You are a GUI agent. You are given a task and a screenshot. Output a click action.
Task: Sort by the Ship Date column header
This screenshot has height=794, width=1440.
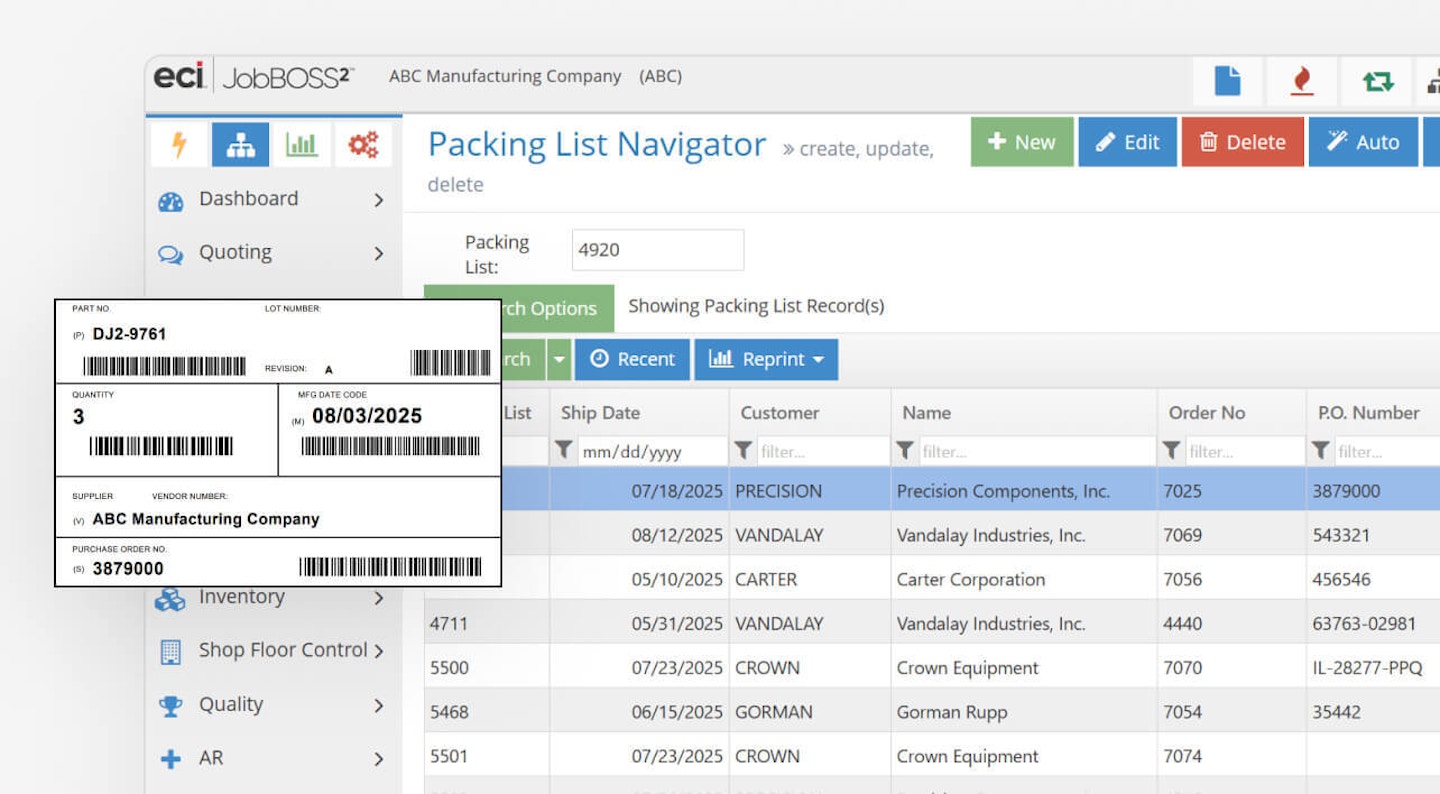[x=600, y=413]
